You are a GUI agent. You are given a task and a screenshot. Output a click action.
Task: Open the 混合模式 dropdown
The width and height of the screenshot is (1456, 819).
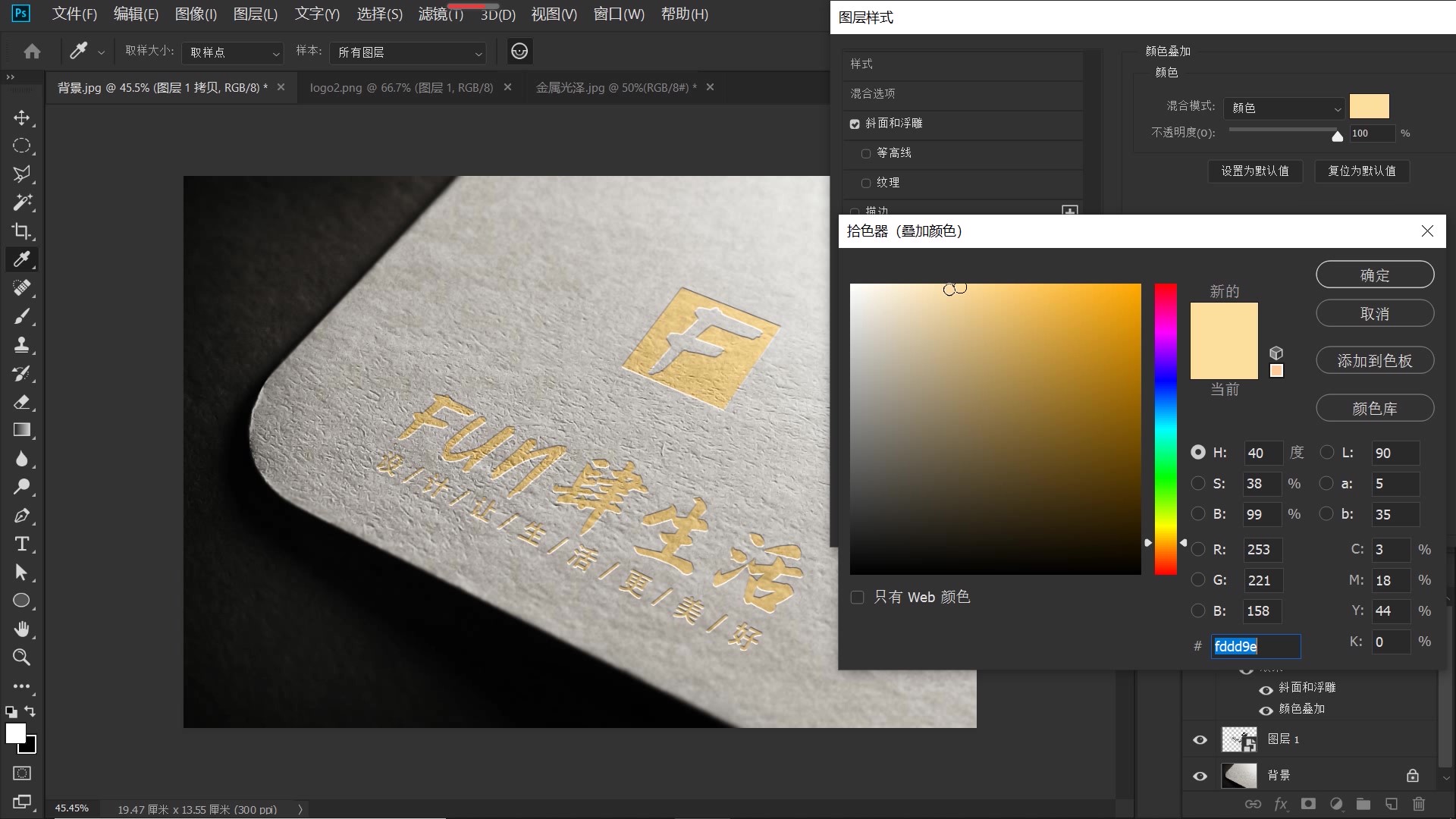pyautogui.click(x=1282, y=108)
